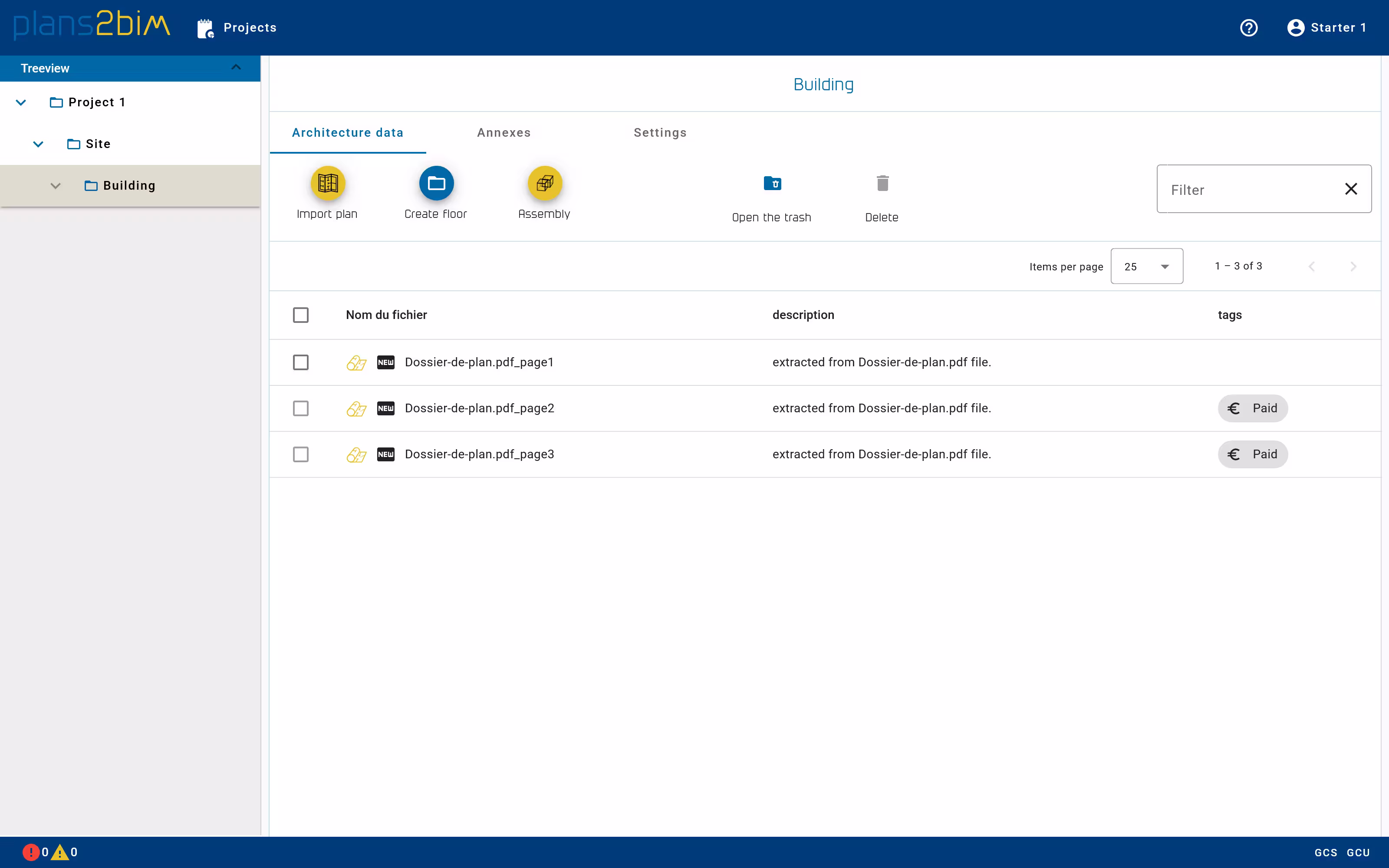
Task: Check the Dossier-de-plan.pdf_page2 row checkbox
Action: pyautogui.click(x=301, y=408)
